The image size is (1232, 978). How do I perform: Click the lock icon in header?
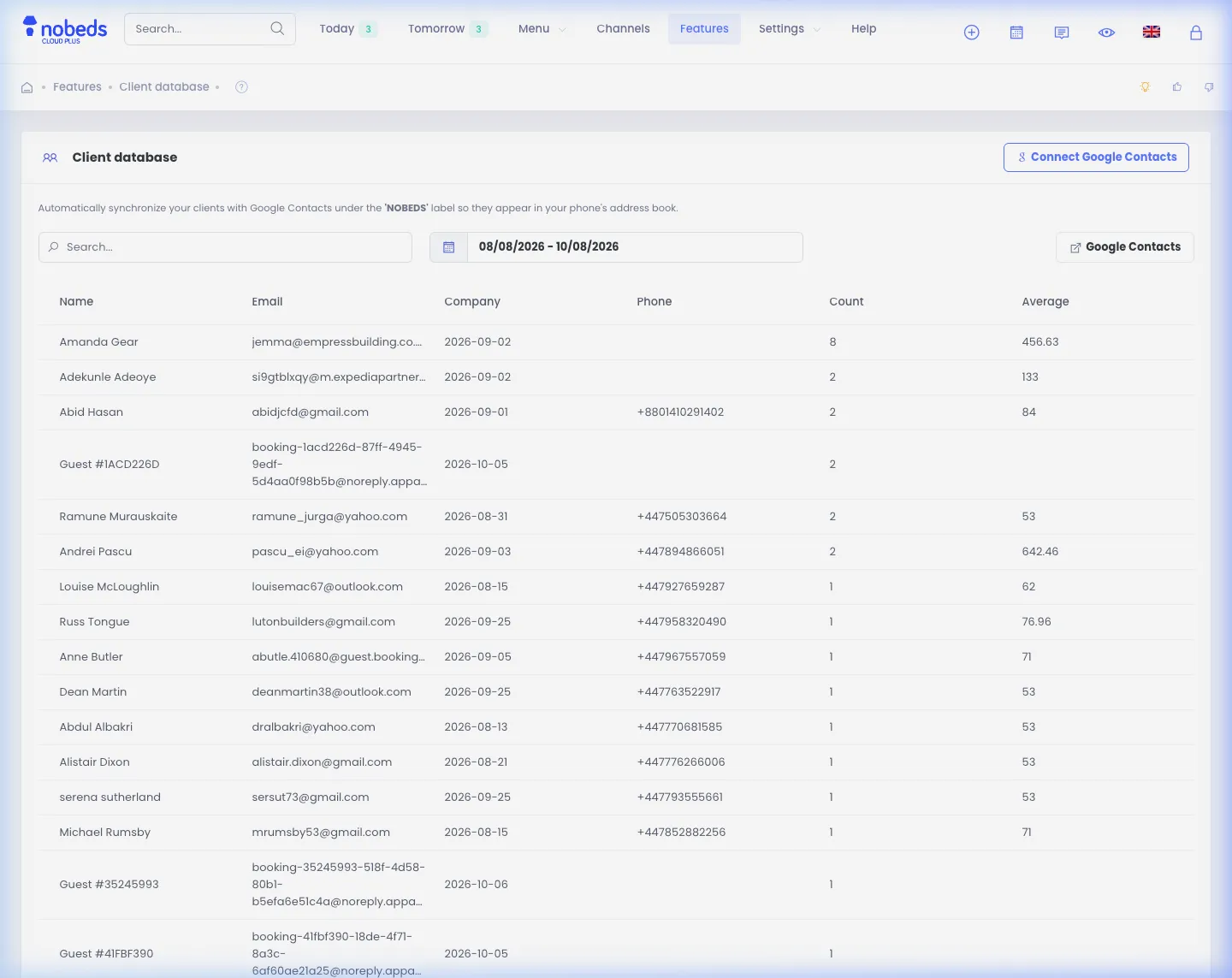click(1196, 33)
